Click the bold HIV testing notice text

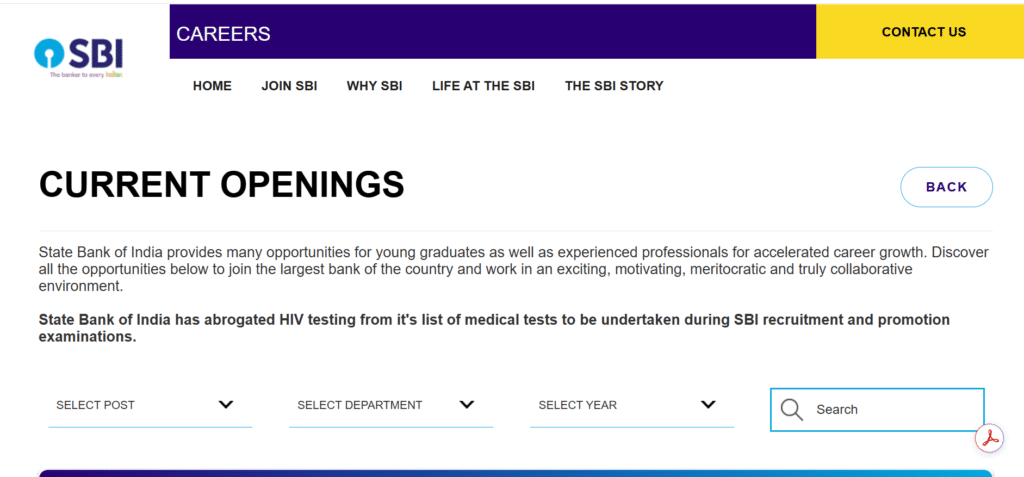tap(494, 328)
